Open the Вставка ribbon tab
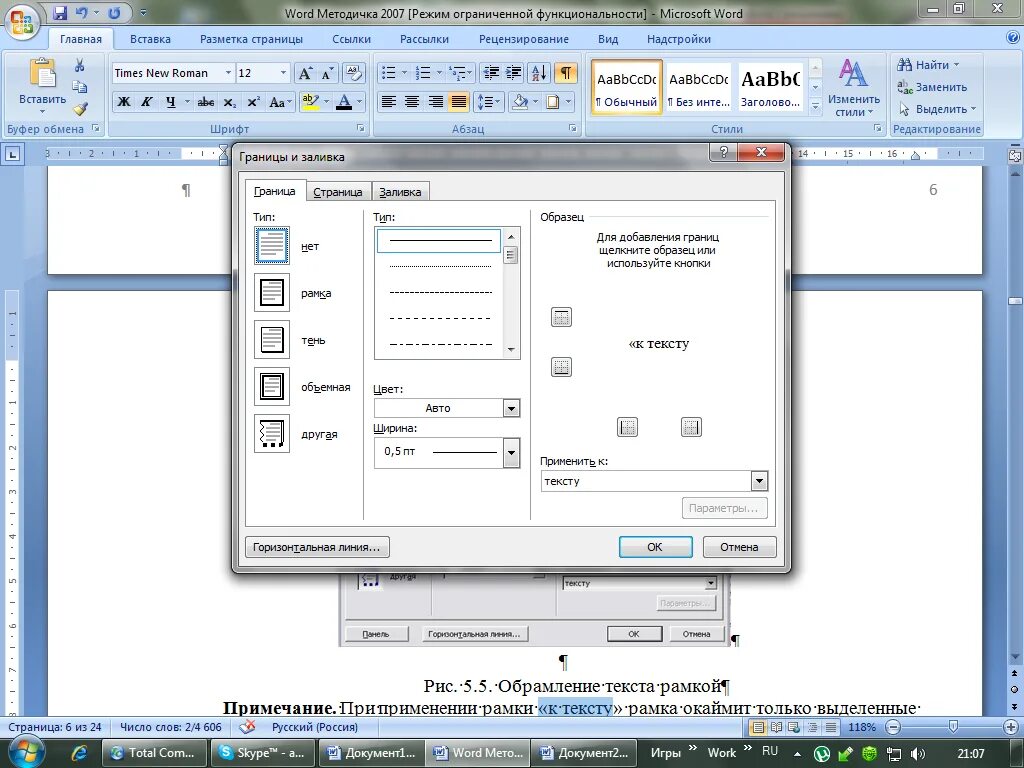Screen dimensions: 1024x768 [150, 39]
